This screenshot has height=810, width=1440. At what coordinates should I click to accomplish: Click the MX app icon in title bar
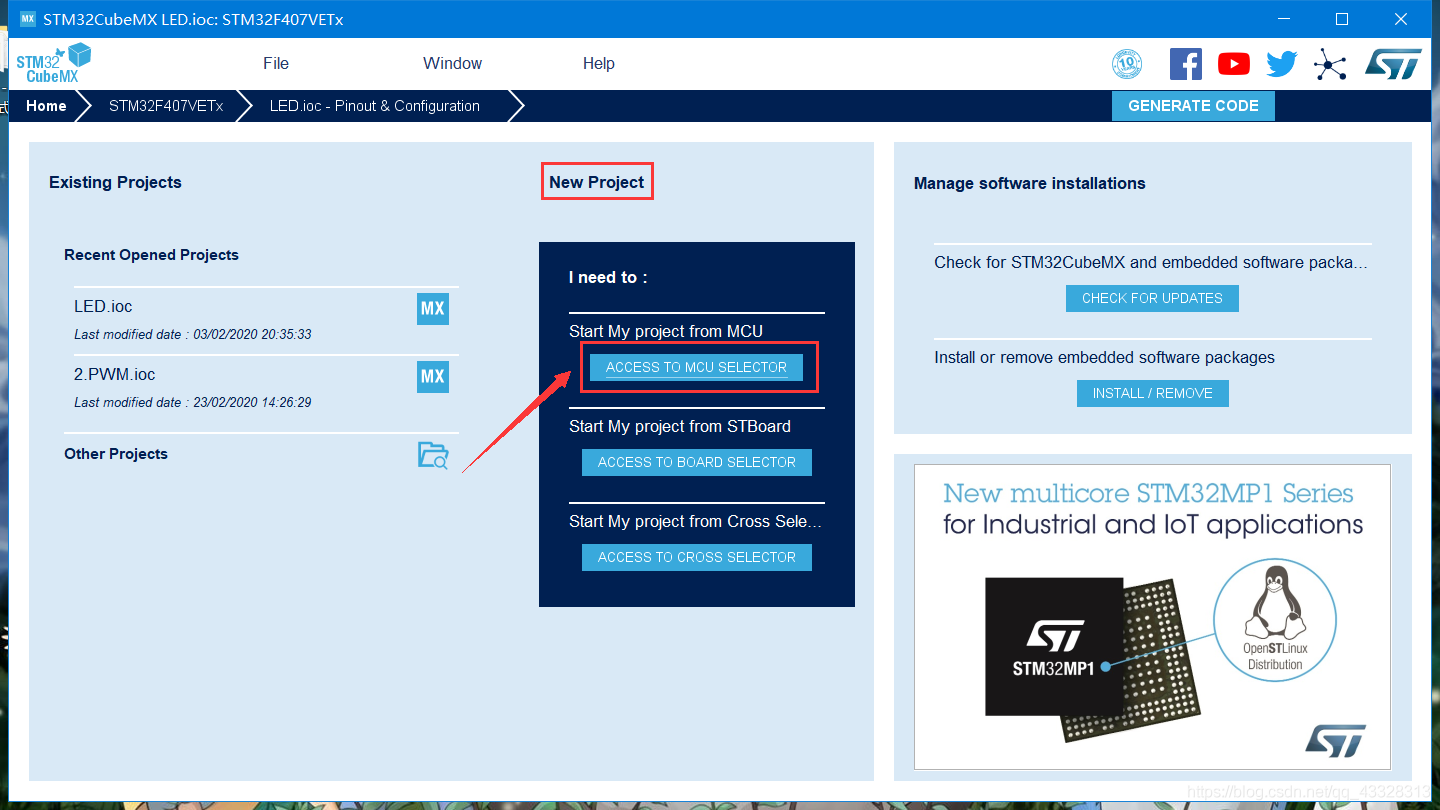(28, 19)
